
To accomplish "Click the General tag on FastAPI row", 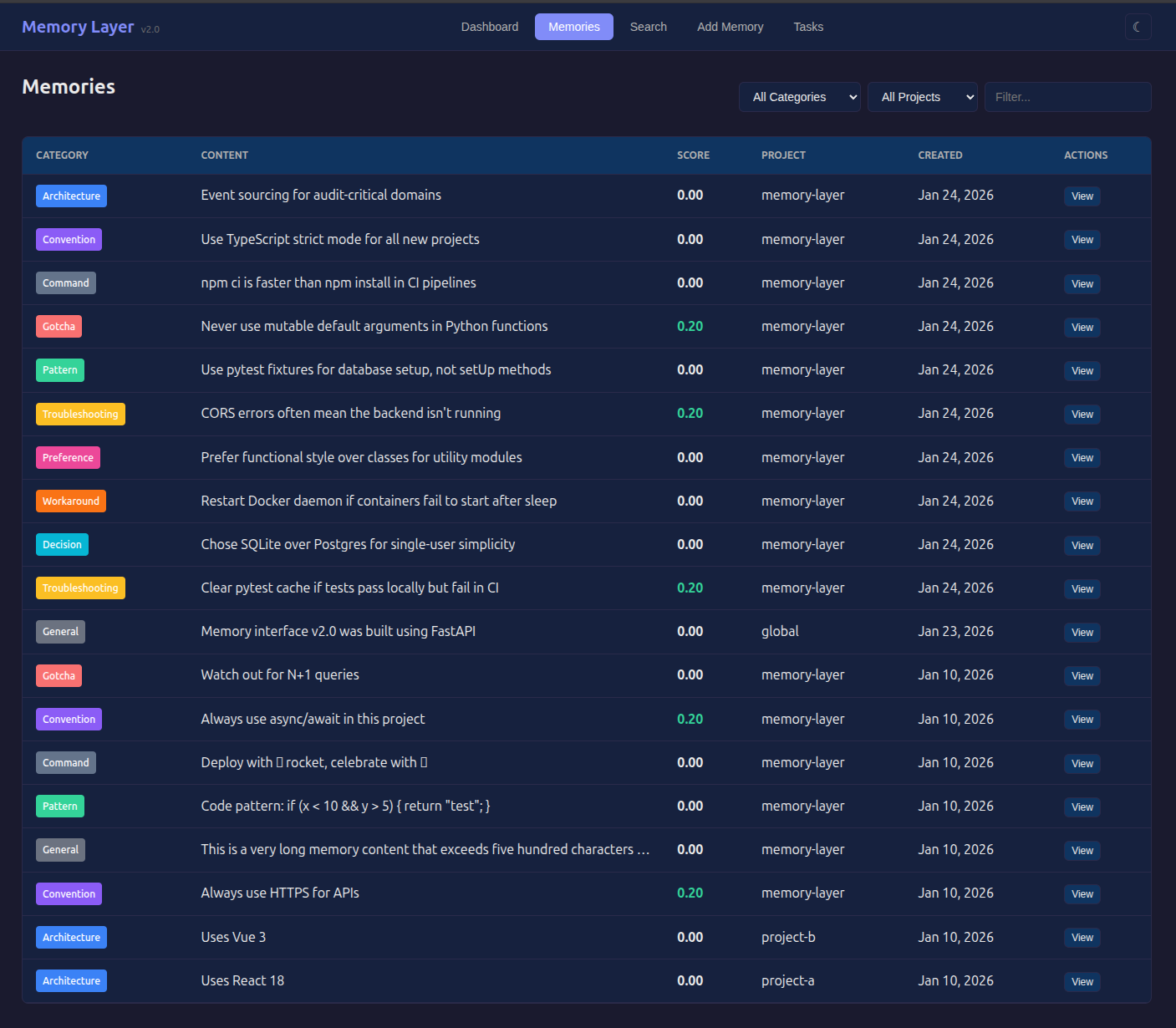I will 60,631.
